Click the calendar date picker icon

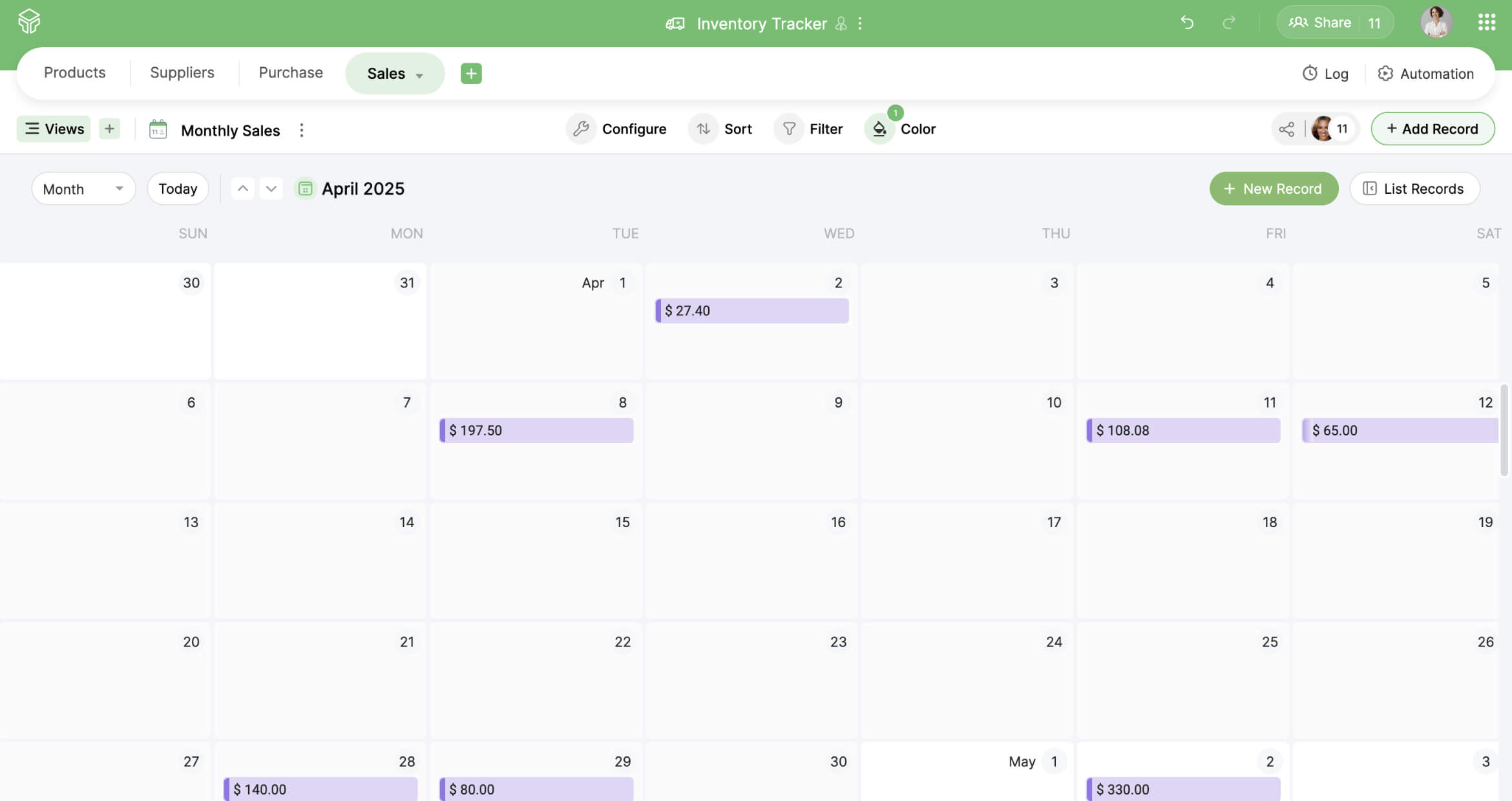[x=305, y=189]
